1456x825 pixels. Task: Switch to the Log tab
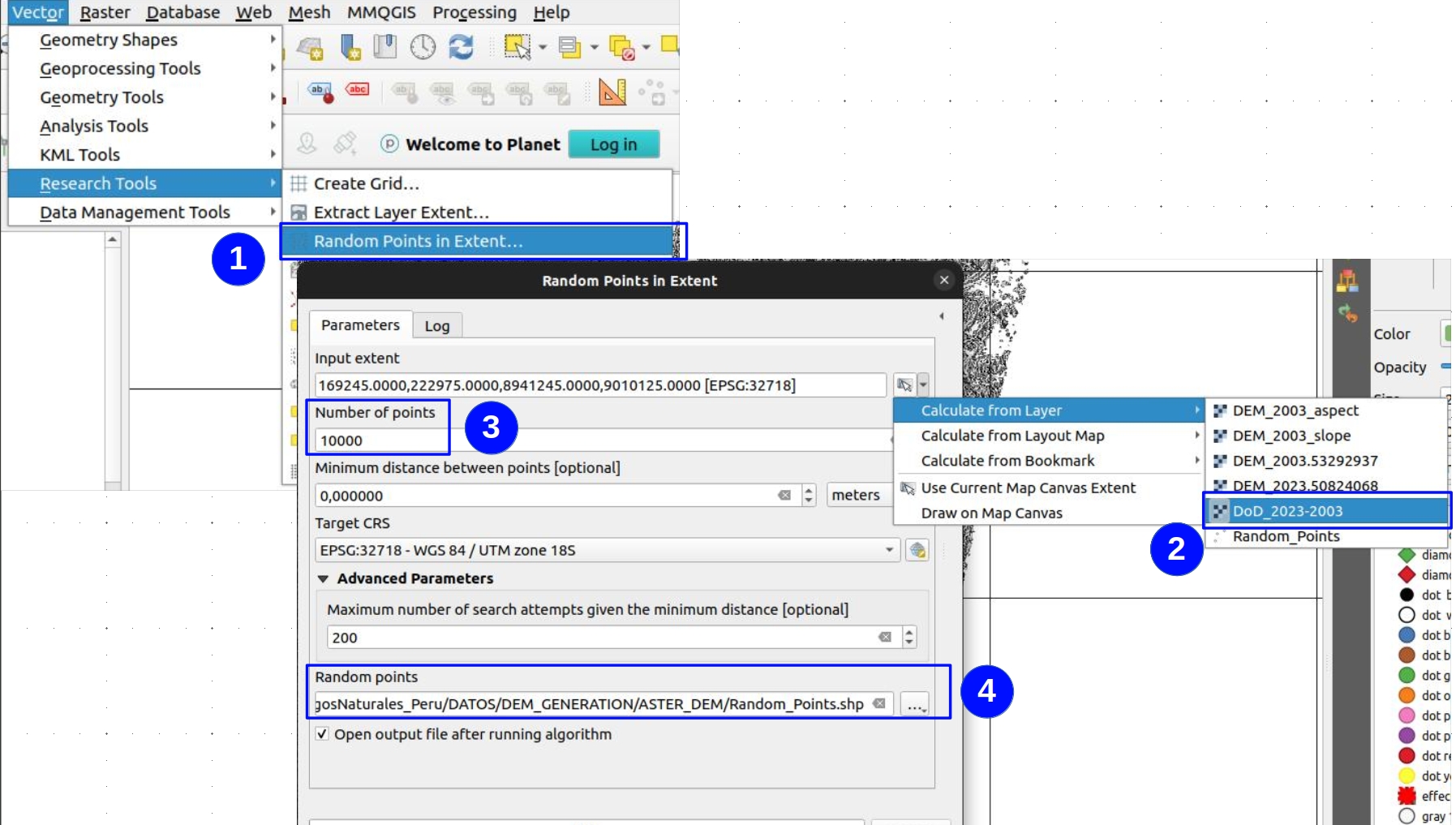[436, 326]
